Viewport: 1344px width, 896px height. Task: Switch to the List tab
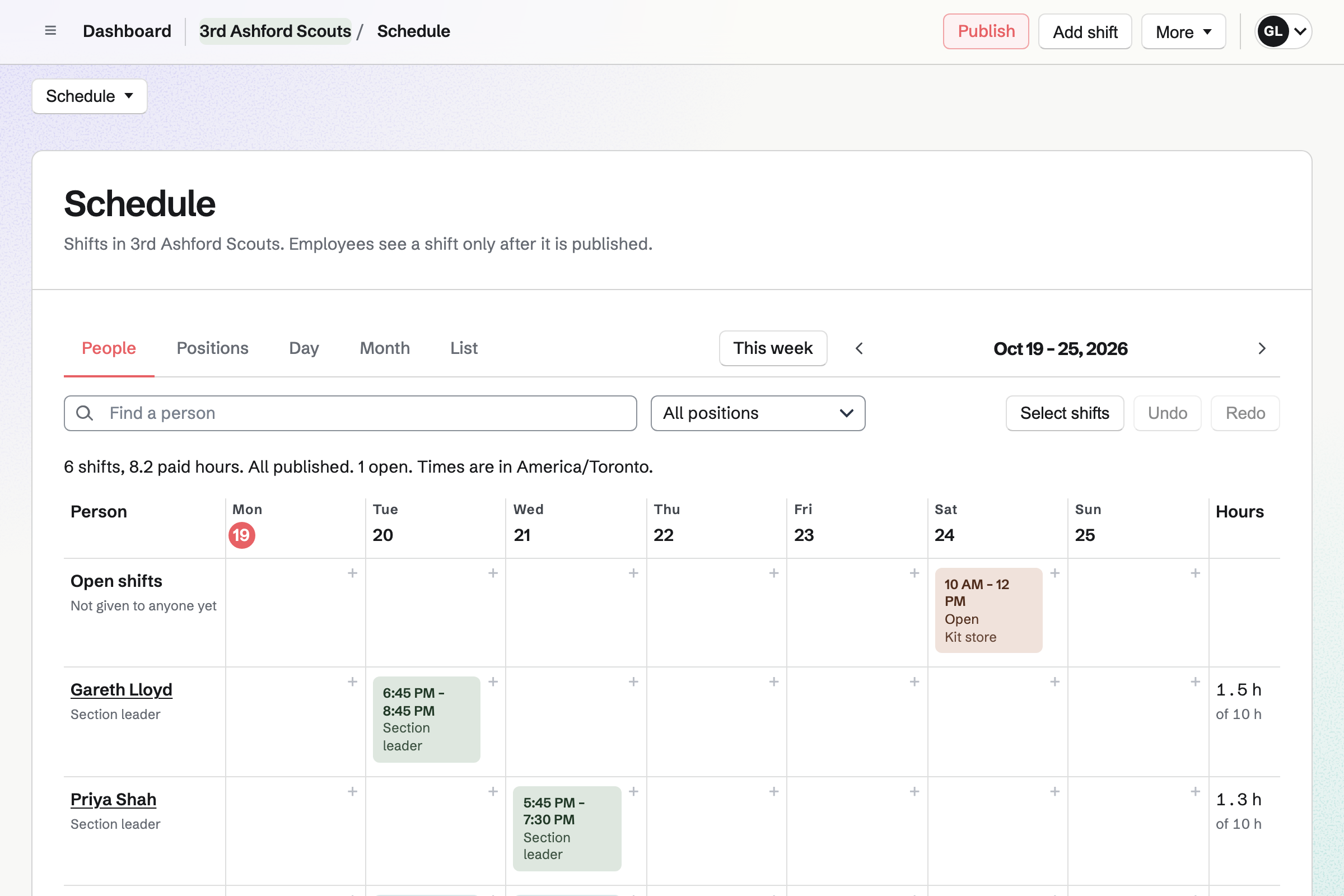(x=464, y=348)
